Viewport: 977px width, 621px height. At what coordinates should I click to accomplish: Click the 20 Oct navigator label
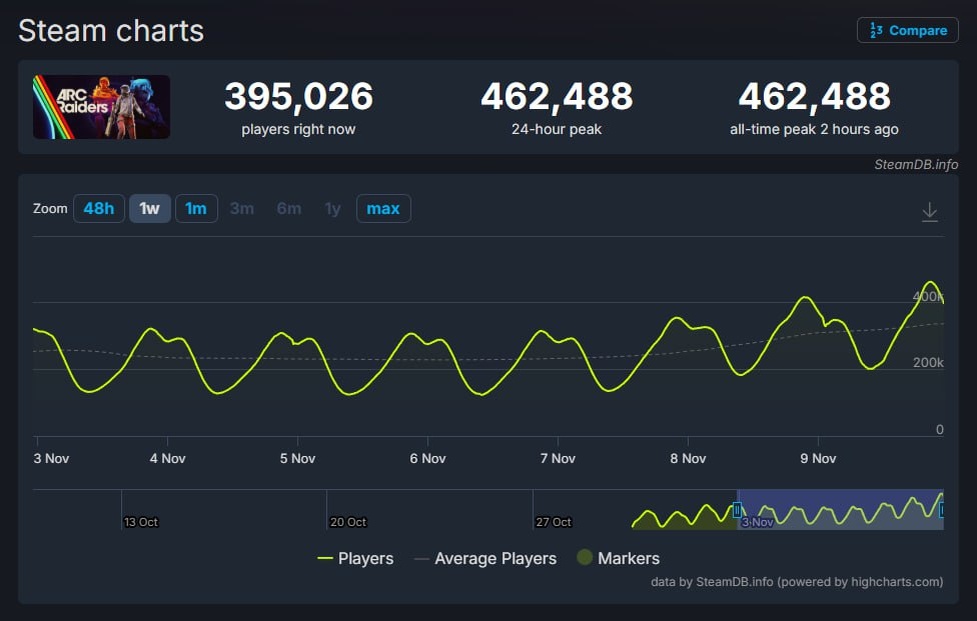click(348, 522)
